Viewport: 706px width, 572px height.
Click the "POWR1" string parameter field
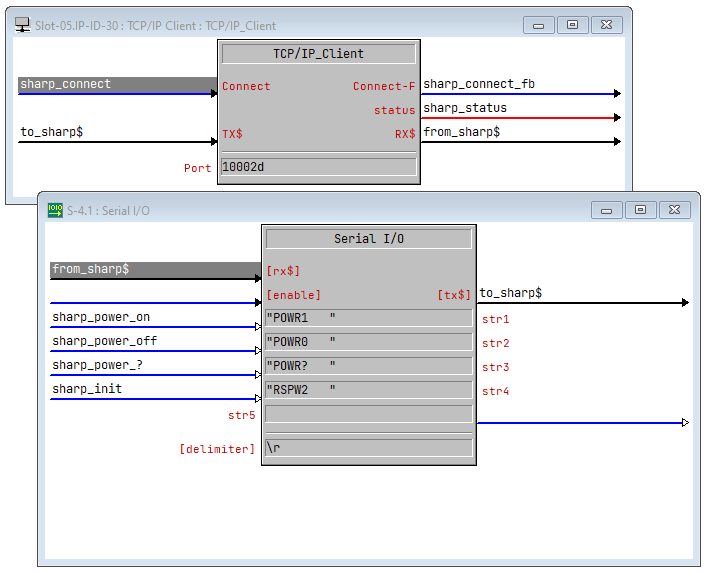tap(368, 318)
